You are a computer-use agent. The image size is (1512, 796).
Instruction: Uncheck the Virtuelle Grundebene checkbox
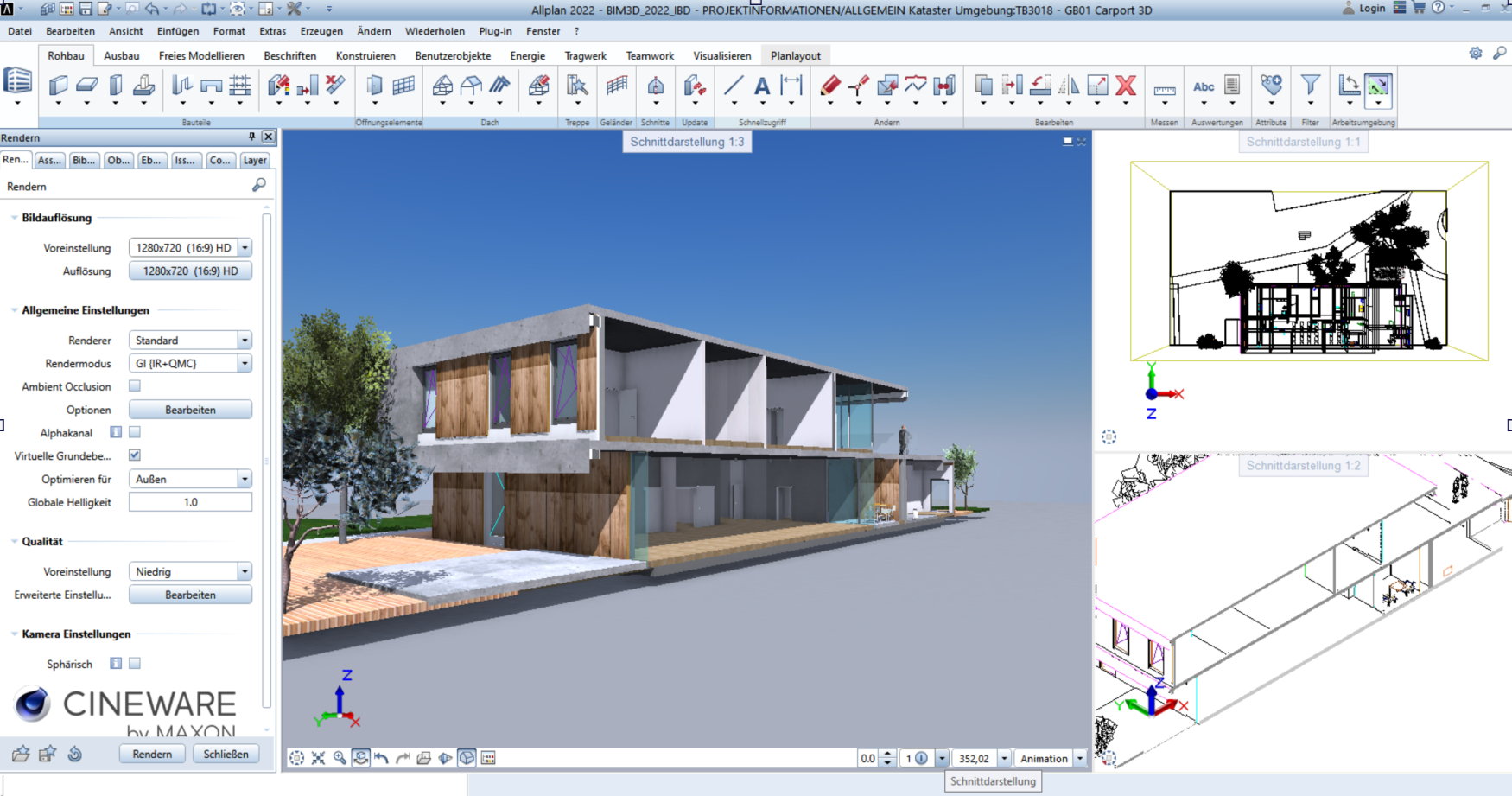click(135, 455)
